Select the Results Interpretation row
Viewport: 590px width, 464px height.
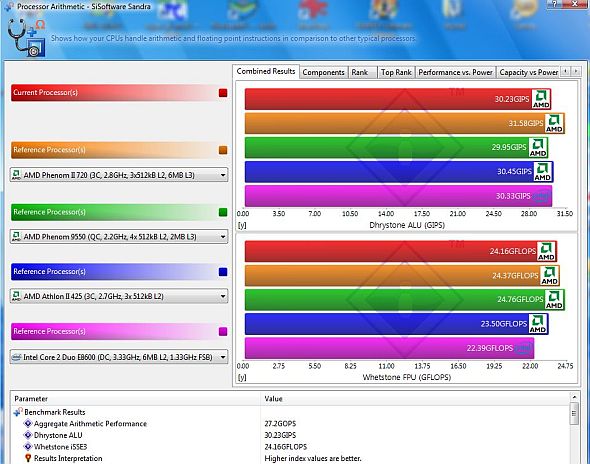point(290,458)
